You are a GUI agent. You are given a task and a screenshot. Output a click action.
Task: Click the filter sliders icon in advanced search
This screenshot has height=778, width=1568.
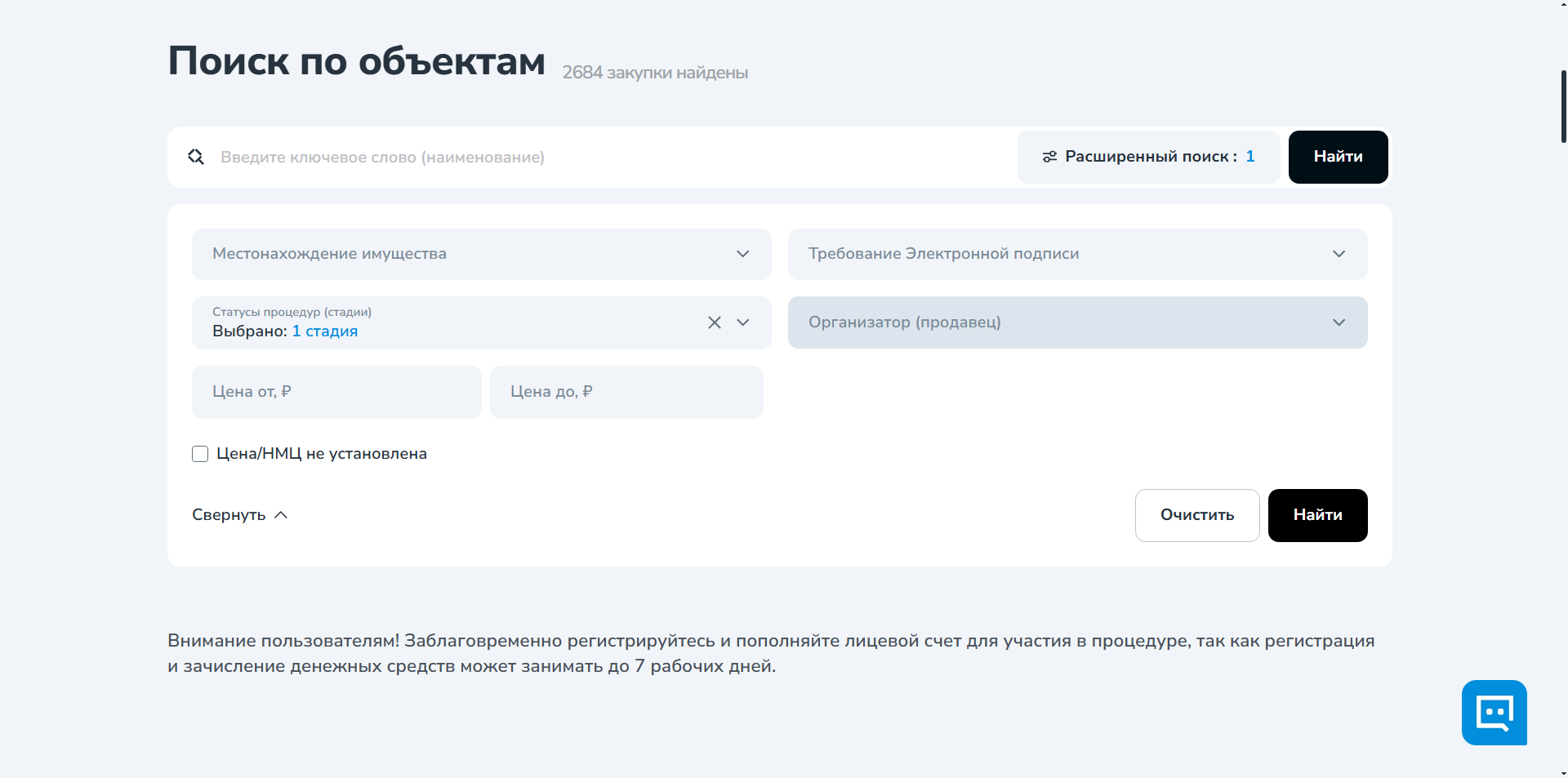1049,157
